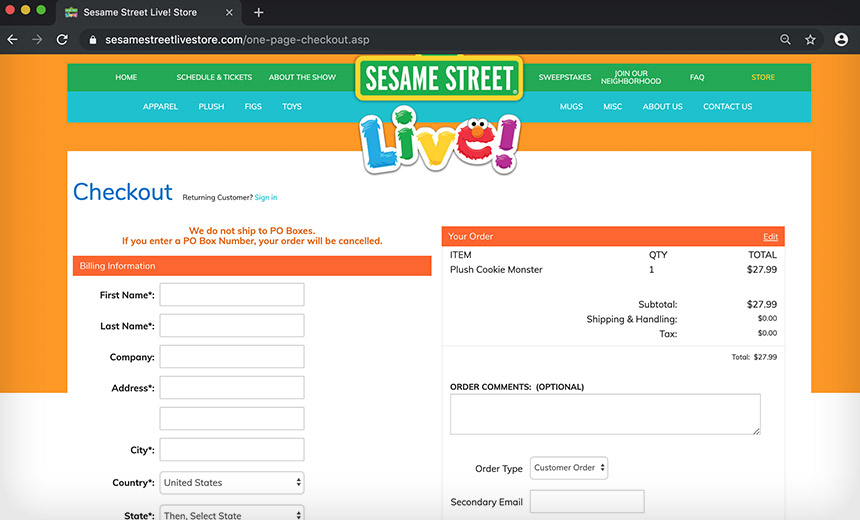Expand the Country dropdown
The height and width of the screenshot is (520, 860).
232,482
